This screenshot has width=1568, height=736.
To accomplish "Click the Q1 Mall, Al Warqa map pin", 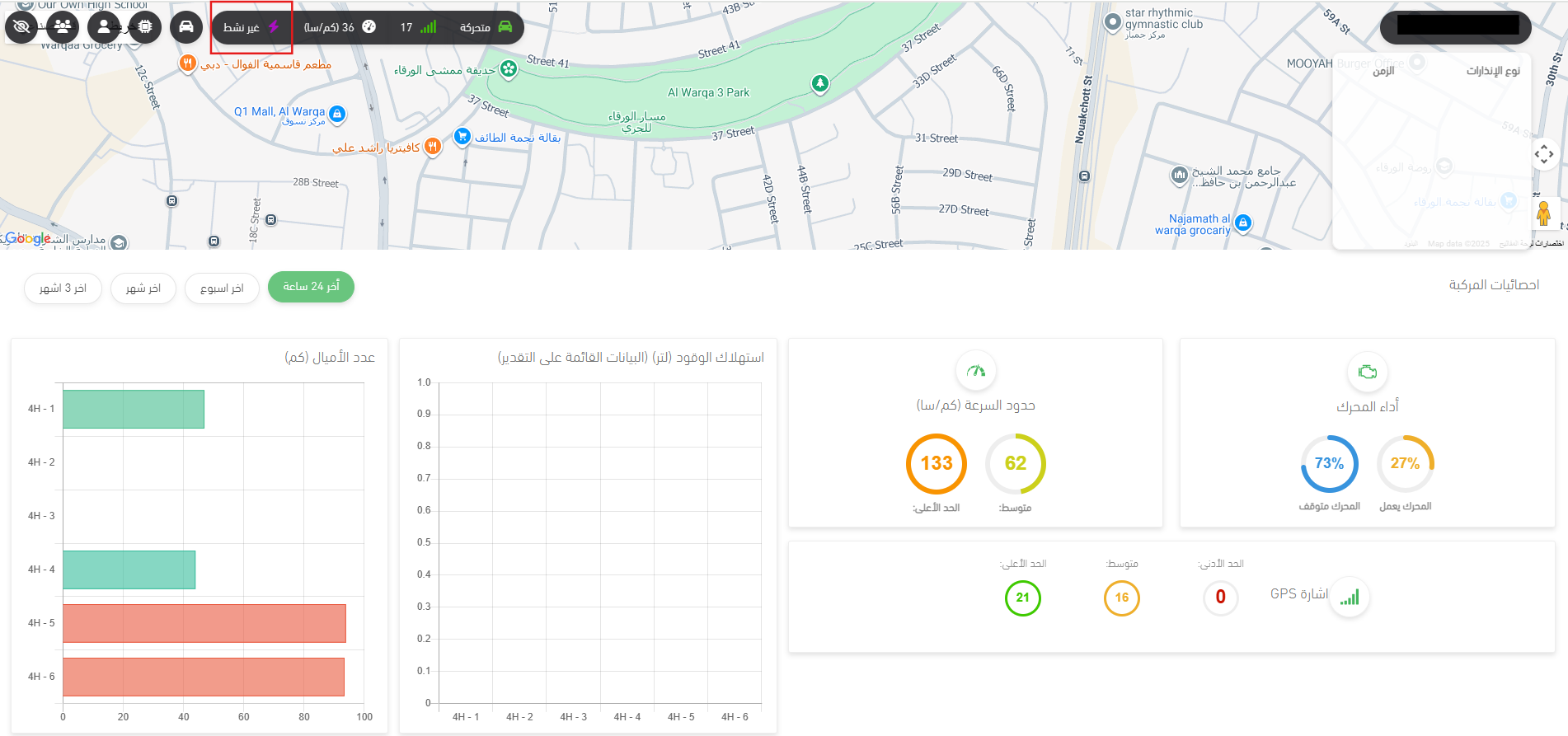I will coord(337,114).
